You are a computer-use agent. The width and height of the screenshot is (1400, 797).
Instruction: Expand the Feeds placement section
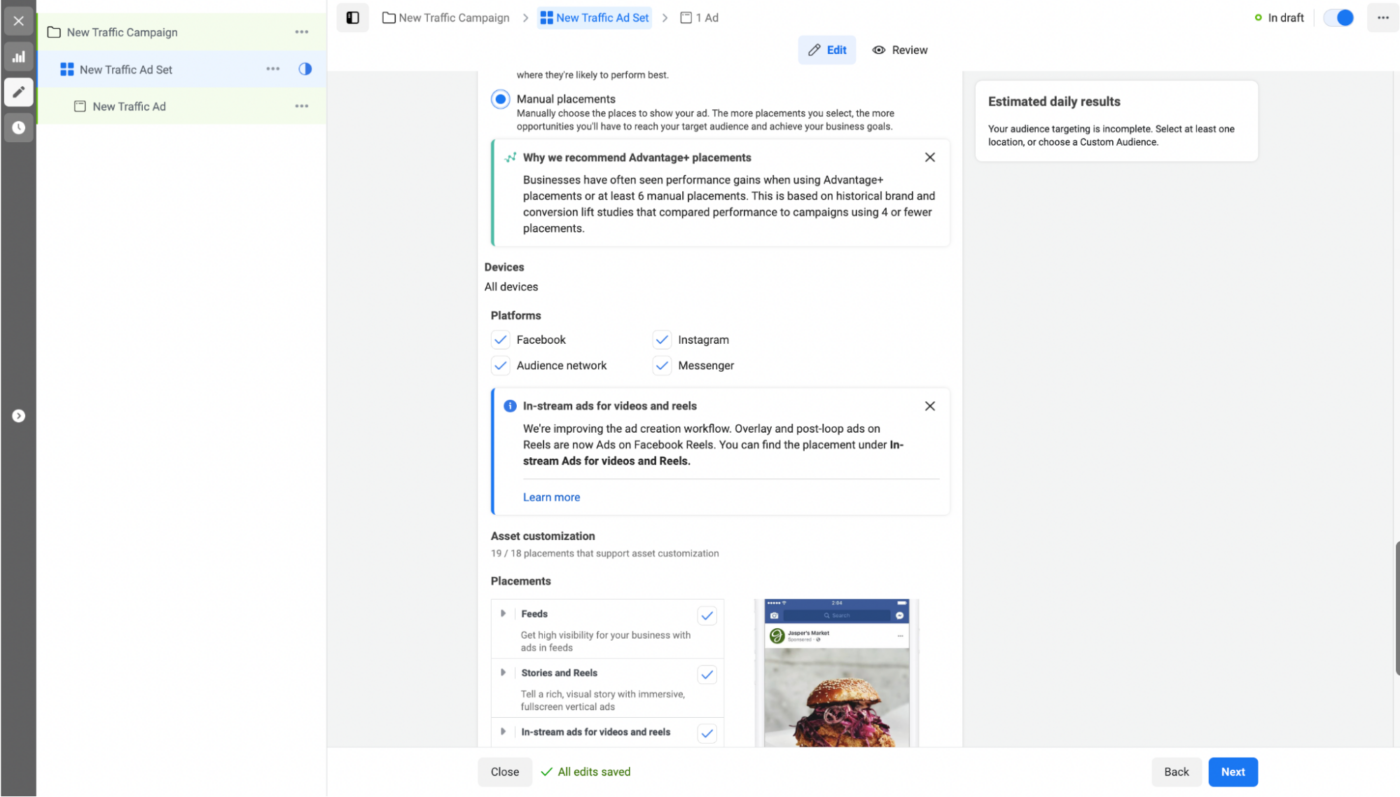[505, 613]
